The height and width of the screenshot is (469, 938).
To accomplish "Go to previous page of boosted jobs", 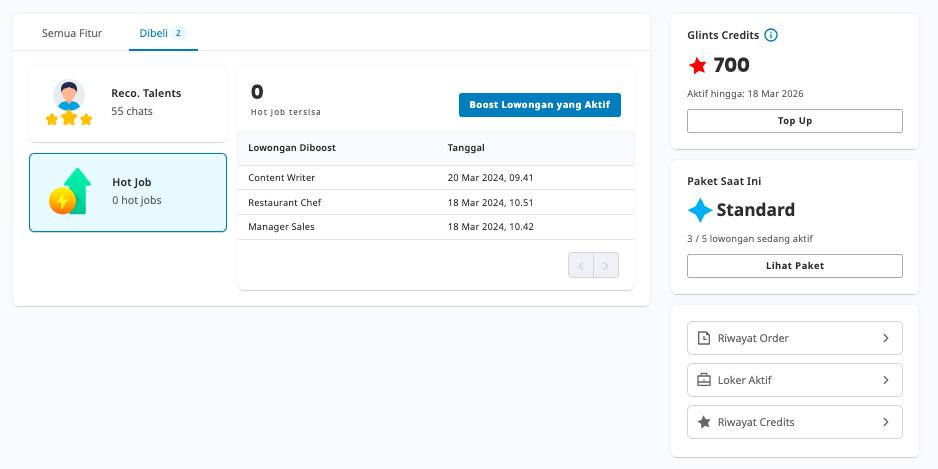I will [x=581, y=265].
